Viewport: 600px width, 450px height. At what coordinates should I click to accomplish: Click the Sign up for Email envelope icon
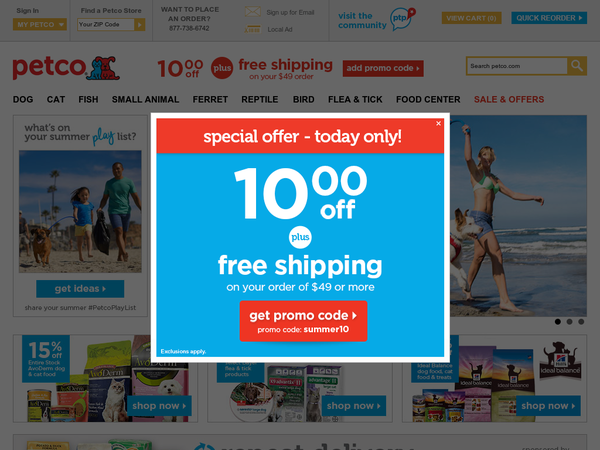click(253, 11)
